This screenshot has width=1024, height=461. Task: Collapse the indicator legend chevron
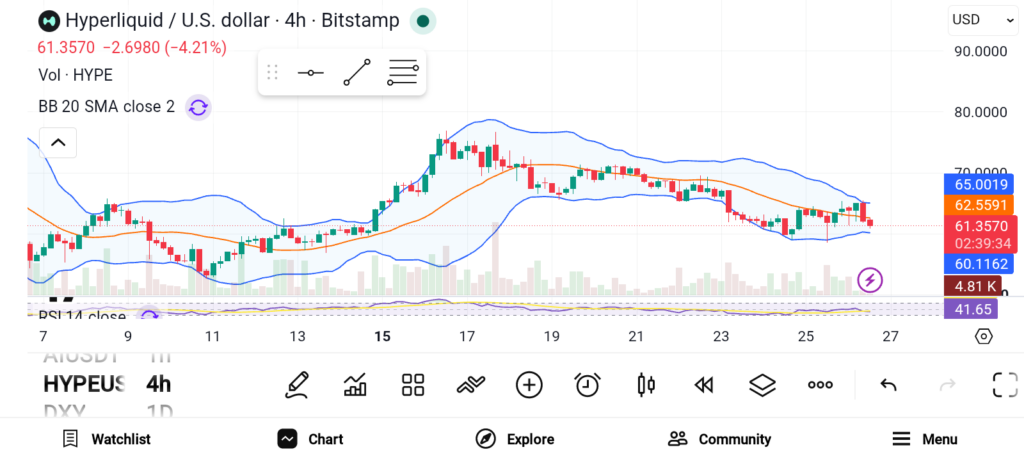(58, 143)
